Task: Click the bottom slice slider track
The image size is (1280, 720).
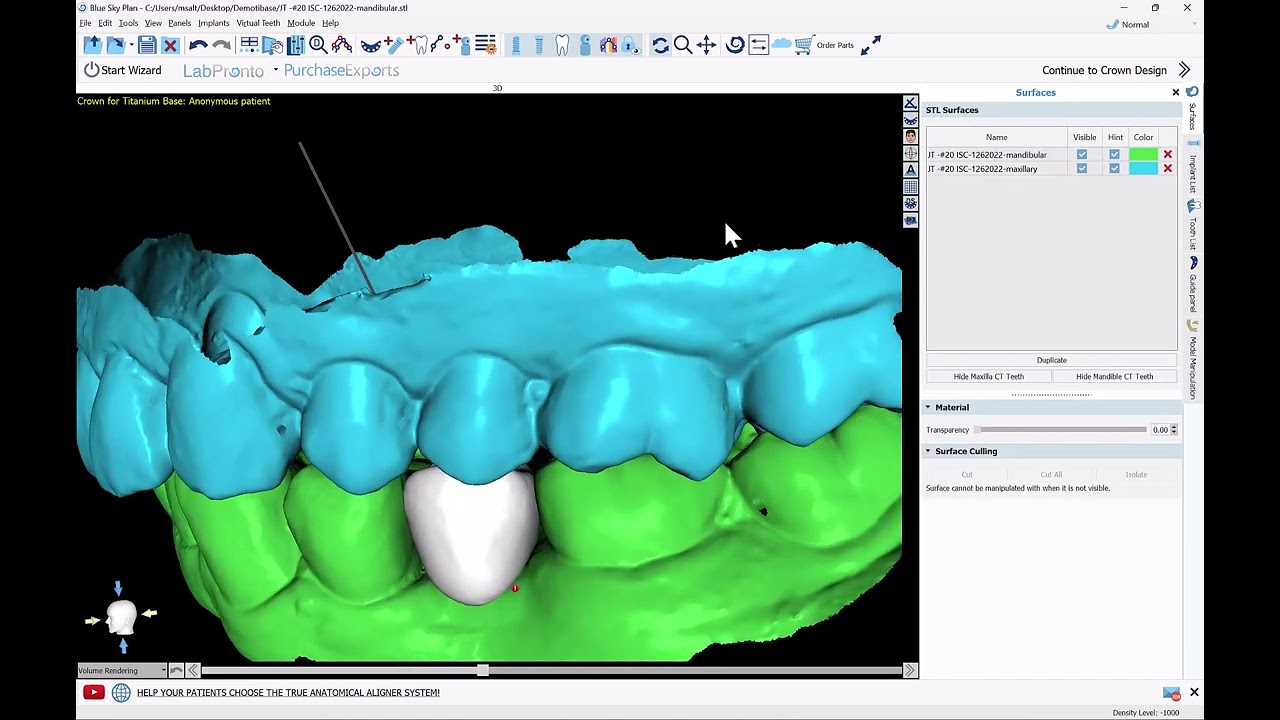Action: click(551, 670)
